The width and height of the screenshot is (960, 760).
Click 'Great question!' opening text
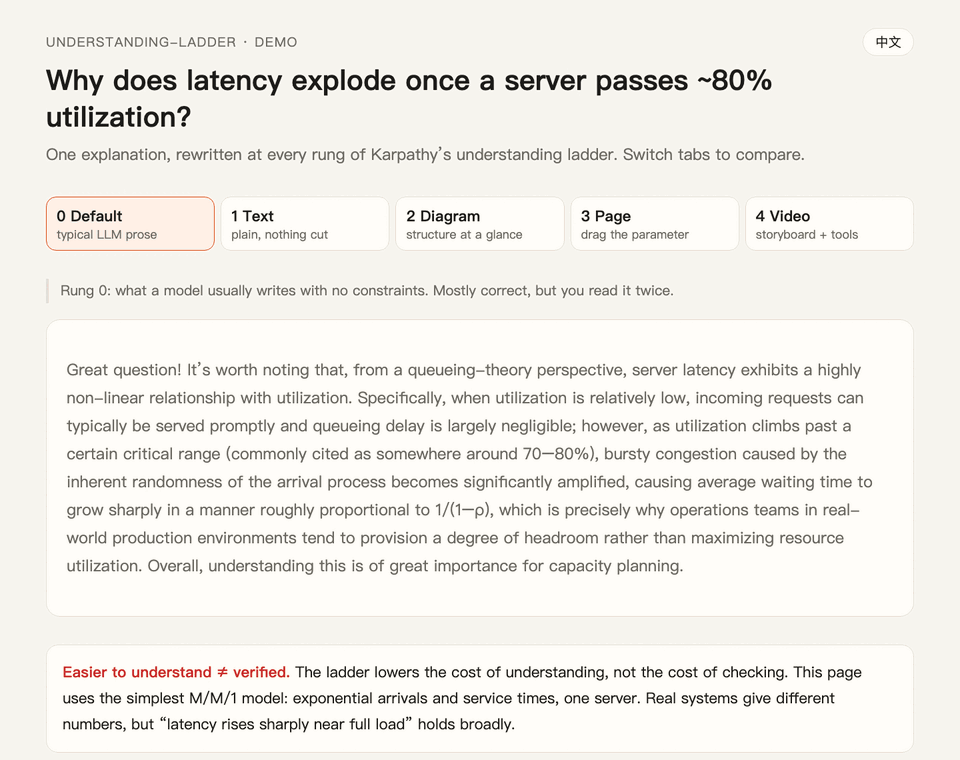[124, 370]
